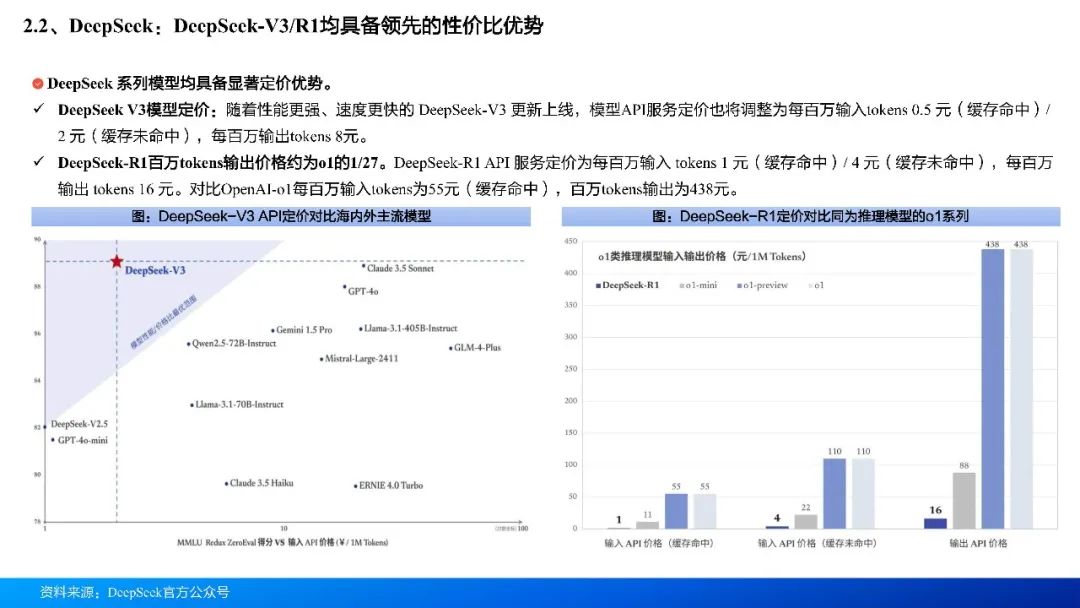Click the value label 22 above gray bar
This screenshot has height=608, width=1080.
tap(806, 507)
